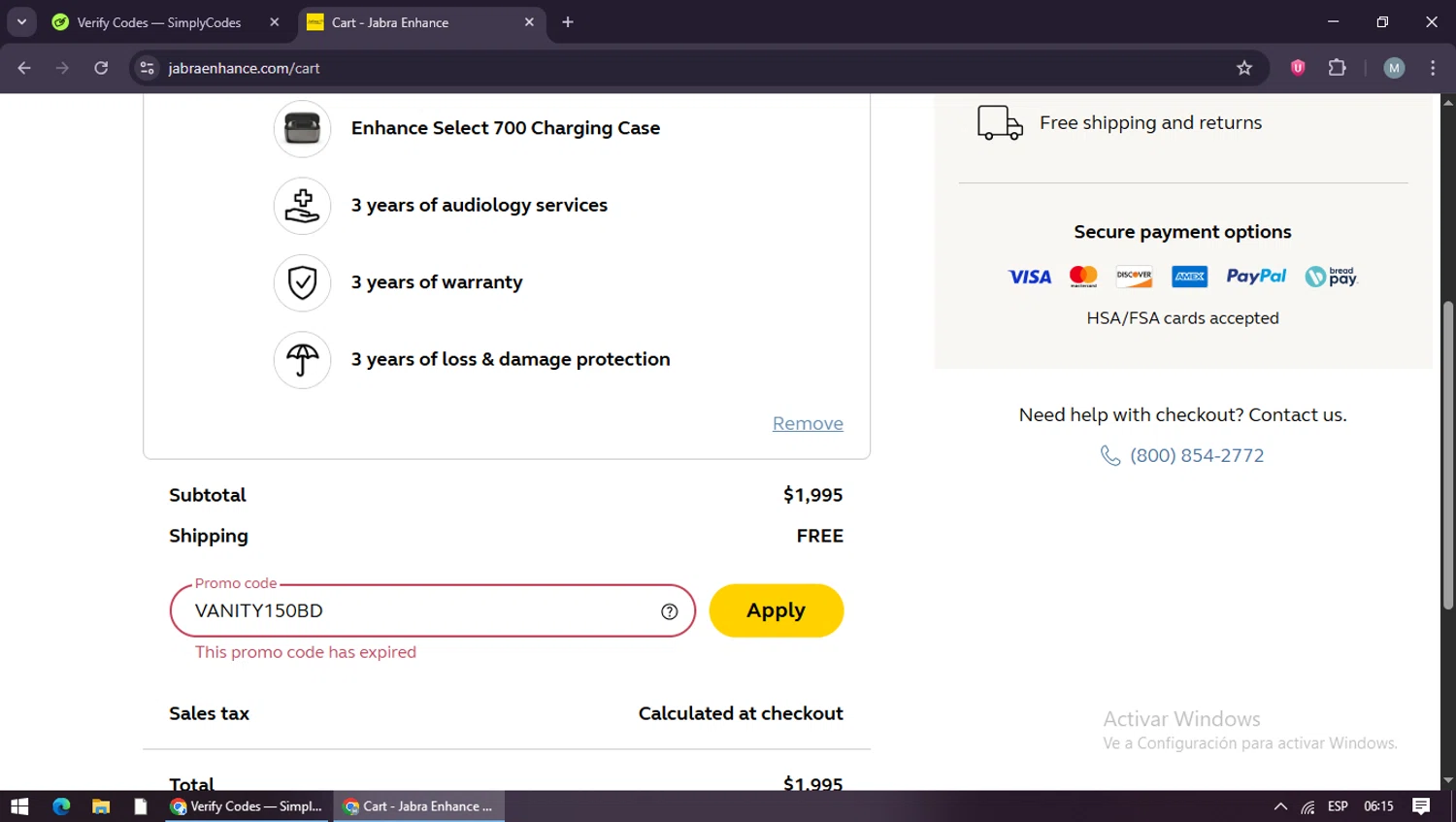Click the Visa payment logo
Screen dimensions: 1456x822
point(1030,277)
